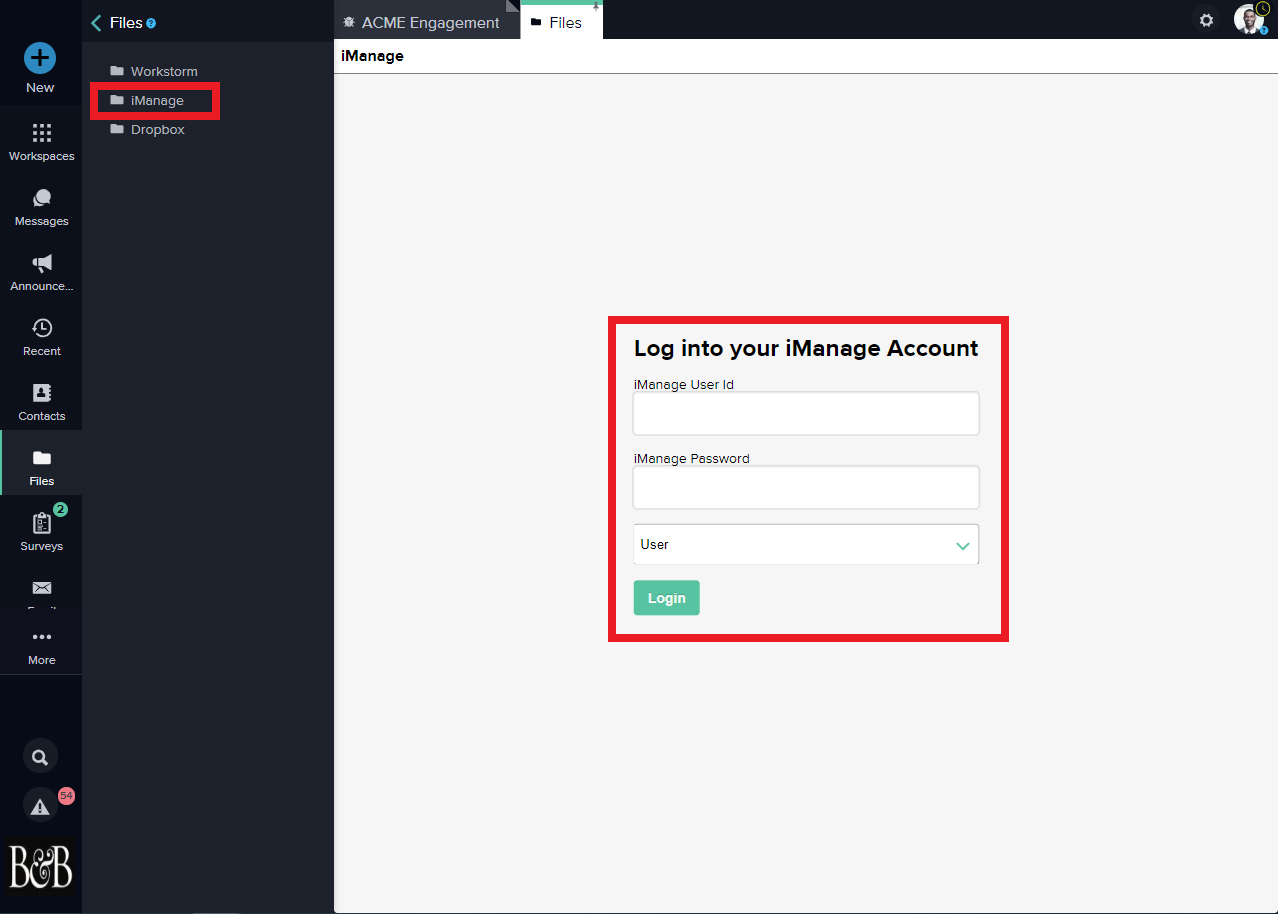Open Announcements megaphone icon
This screenshot has height=914, width=1278.
(x=41, y=263)
